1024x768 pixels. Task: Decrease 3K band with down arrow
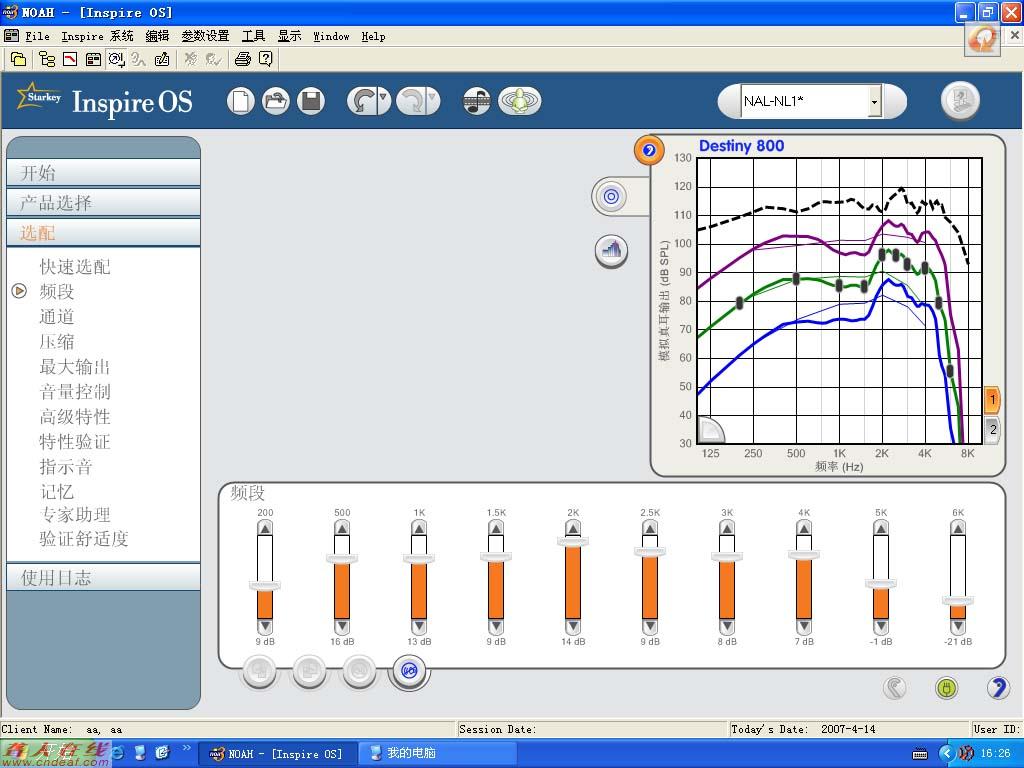727,626
